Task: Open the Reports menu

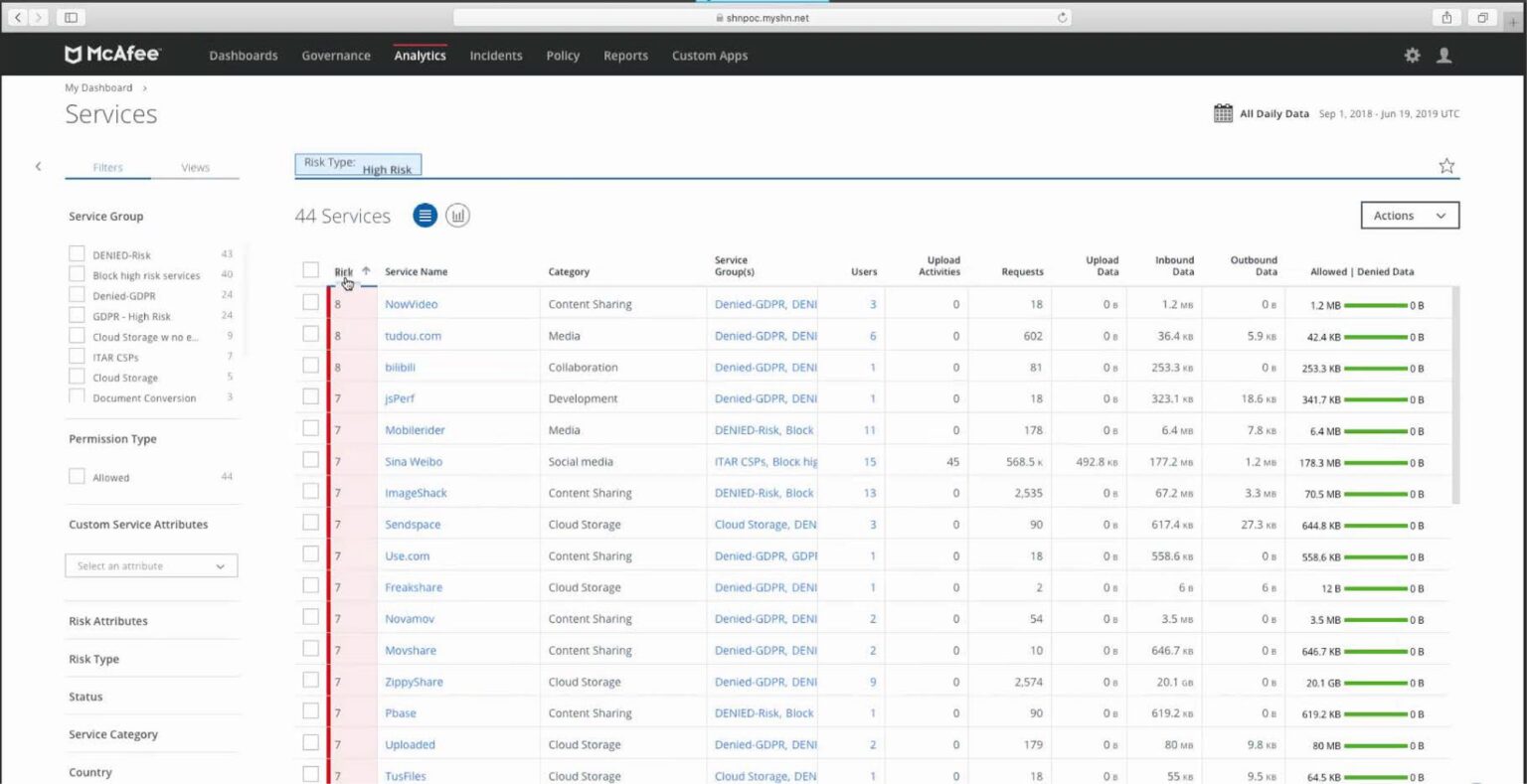Action: coord(625,56)
